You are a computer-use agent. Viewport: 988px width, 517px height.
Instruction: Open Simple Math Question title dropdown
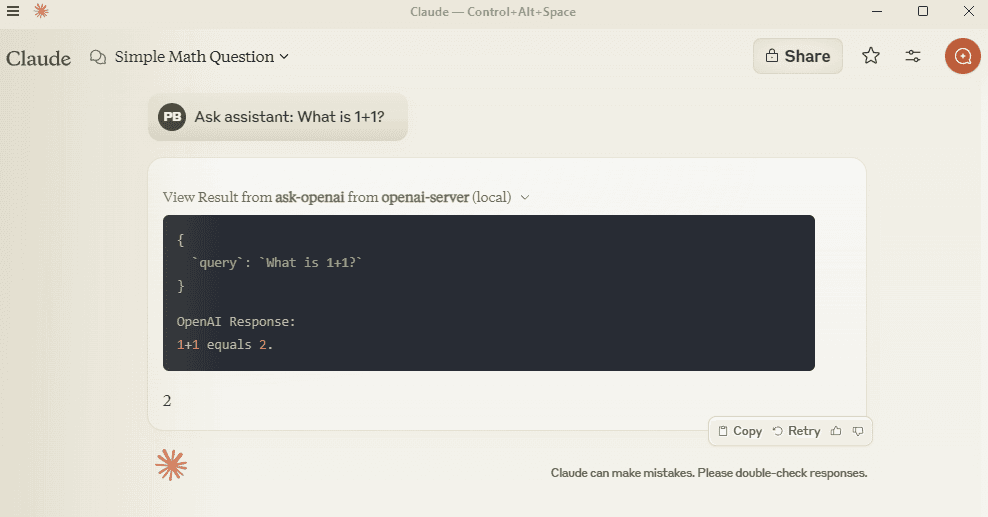point(202,57)
